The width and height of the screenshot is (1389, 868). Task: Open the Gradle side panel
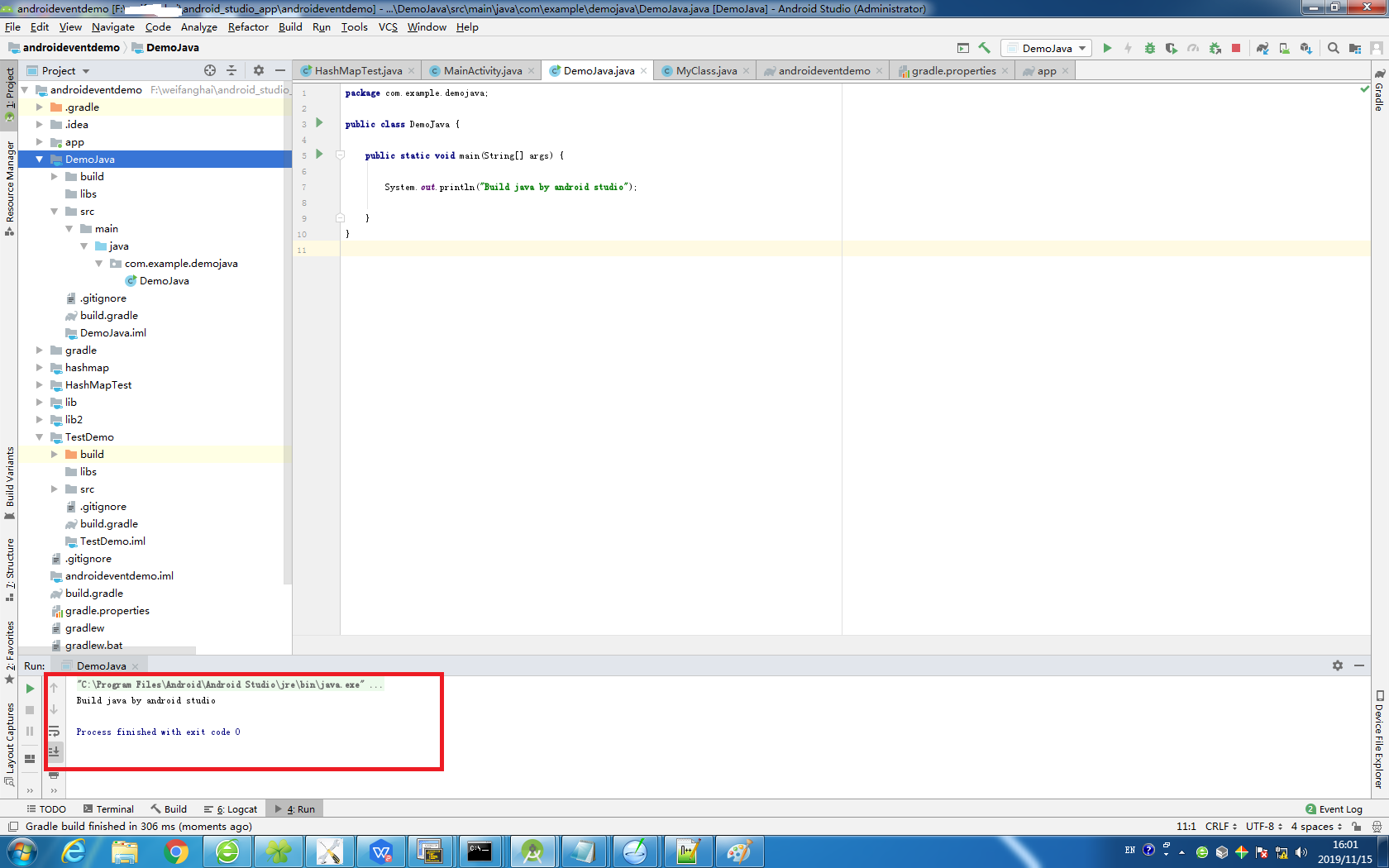tap(1379, 89)
